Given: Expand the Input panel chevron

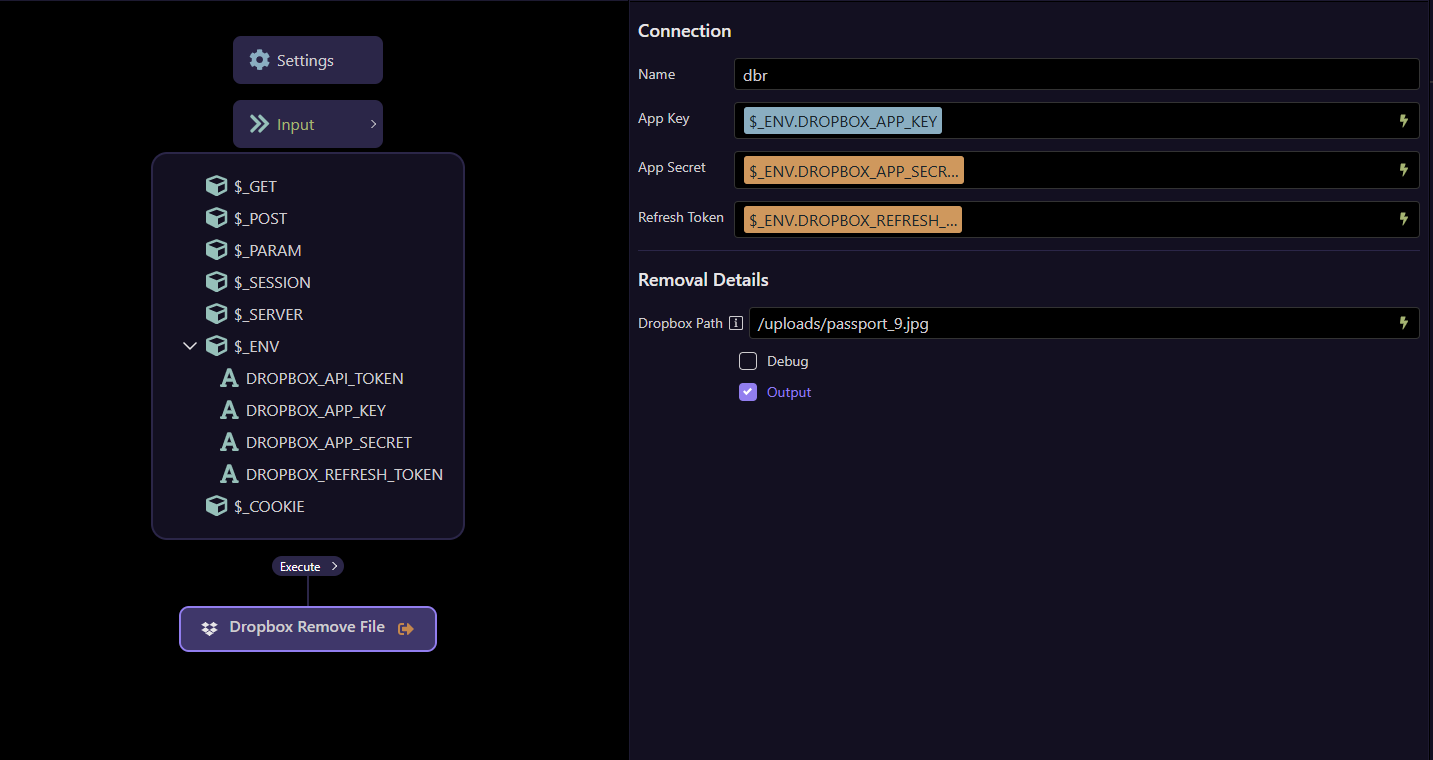Looking at the screenshot, I should point(373,124).
